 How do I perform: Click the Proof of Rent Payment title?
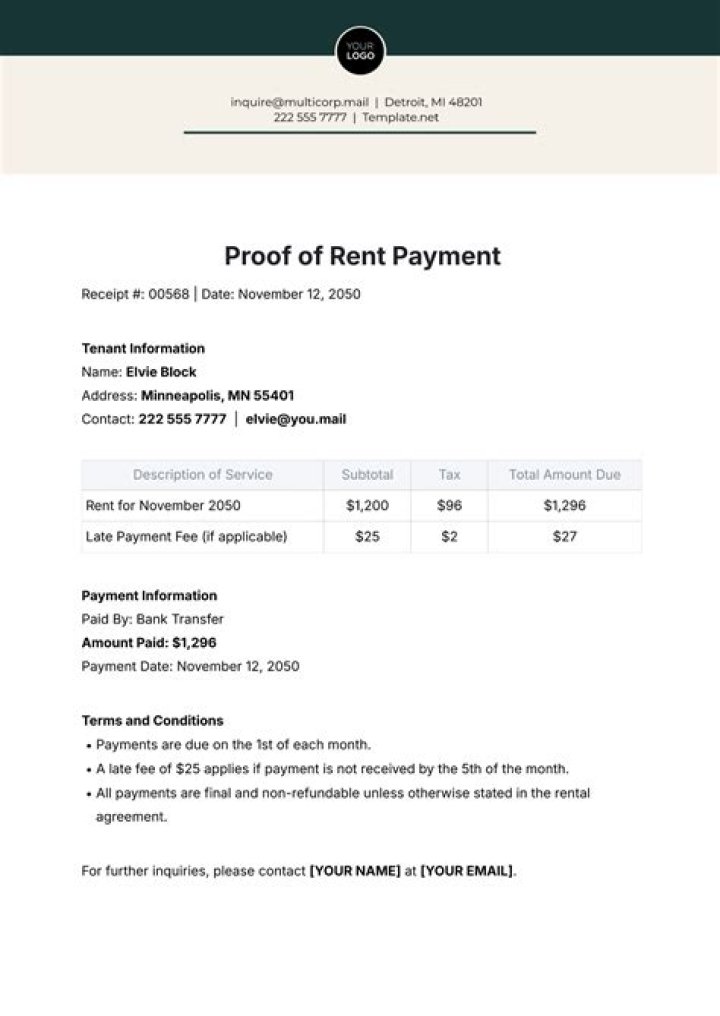coord(362,256)
